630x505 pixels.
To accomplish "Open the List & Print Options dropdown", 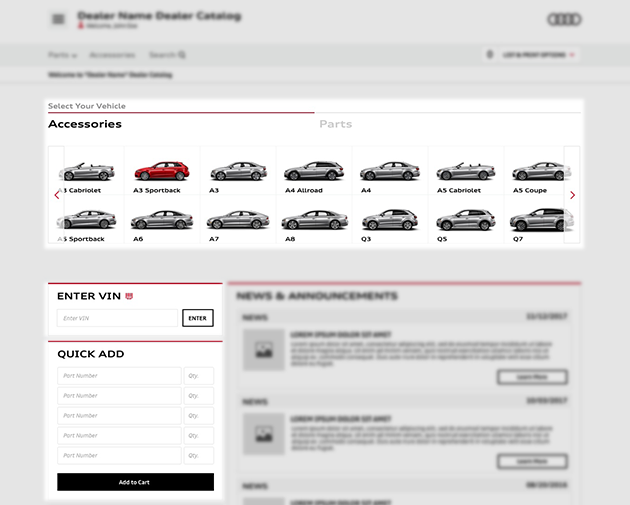I will click(538, 55).
